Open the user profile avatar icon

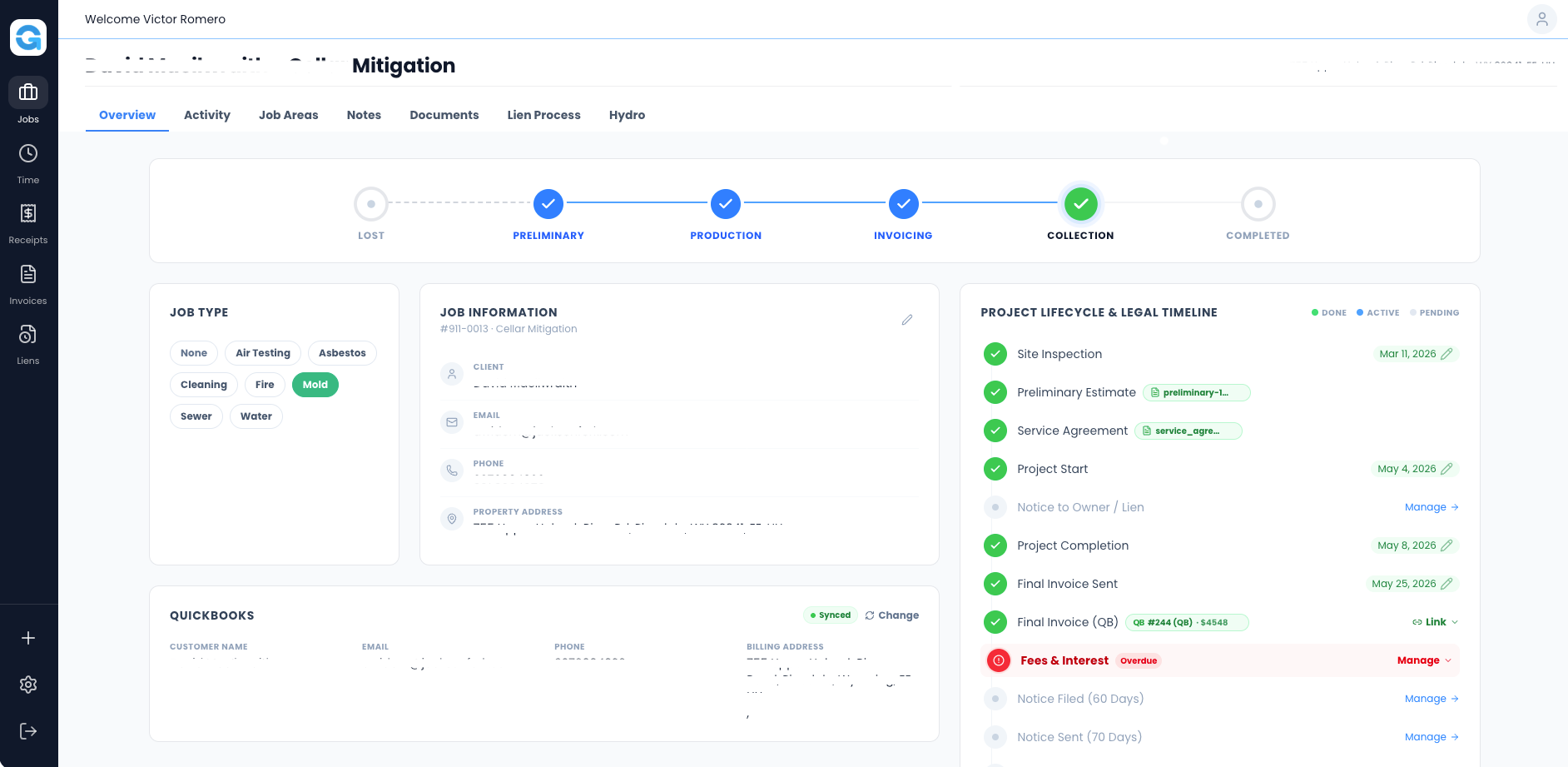pos(1541,19)
